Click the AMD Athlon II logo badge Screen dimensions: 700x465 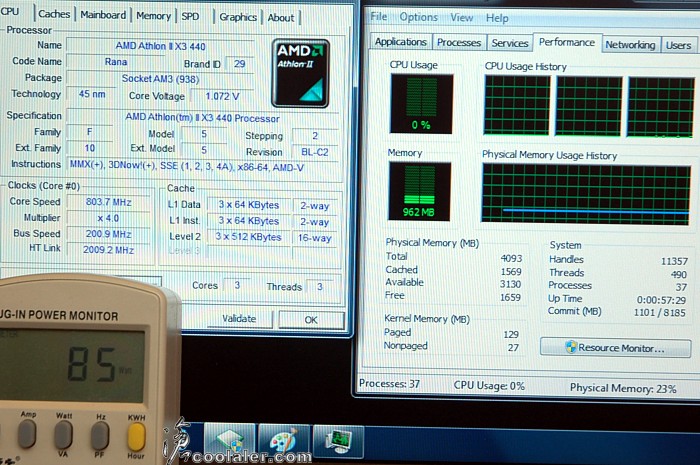[300, 73]
